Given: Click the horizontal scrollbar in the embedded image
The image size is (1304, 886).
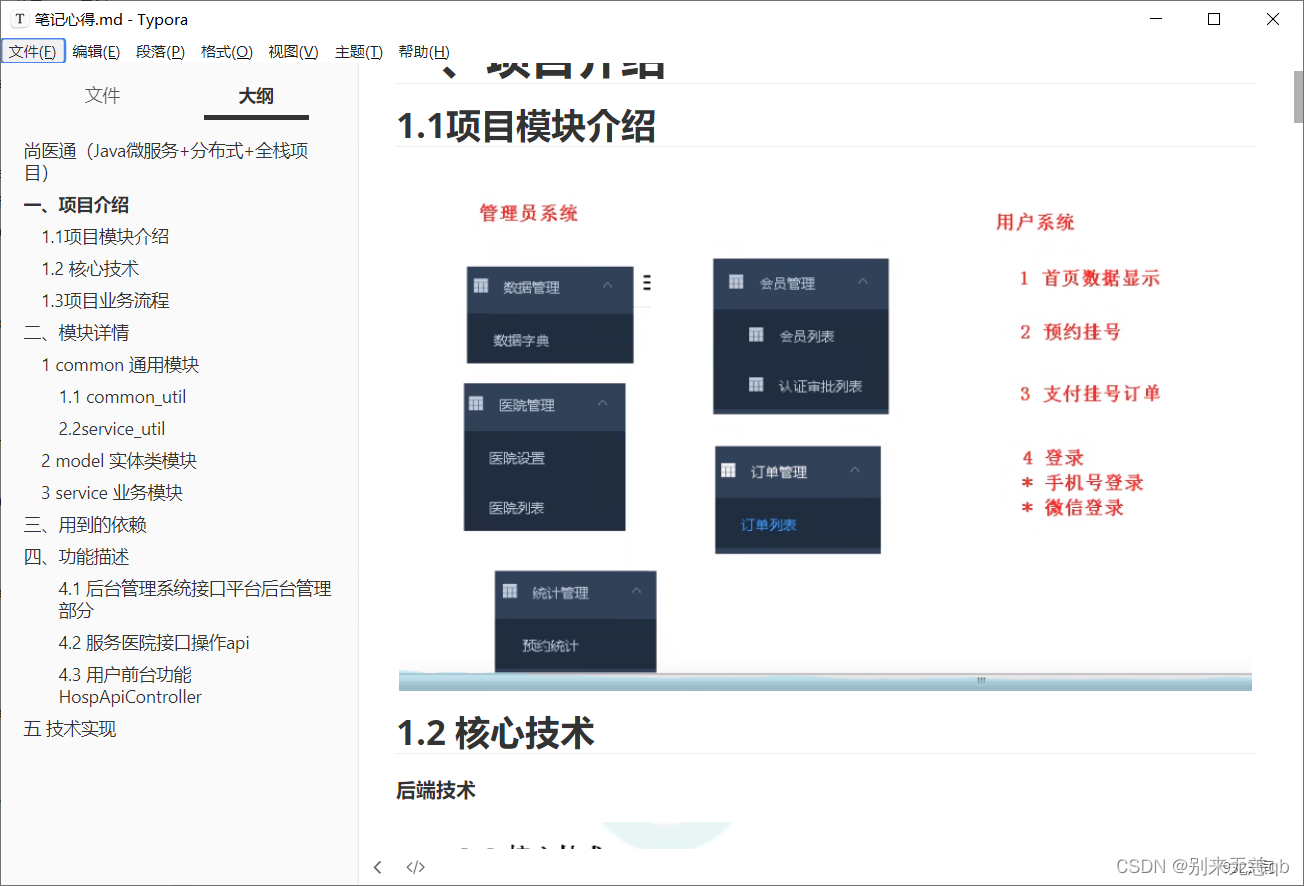Looking at the screenshot, I should [x=825, y=681].
